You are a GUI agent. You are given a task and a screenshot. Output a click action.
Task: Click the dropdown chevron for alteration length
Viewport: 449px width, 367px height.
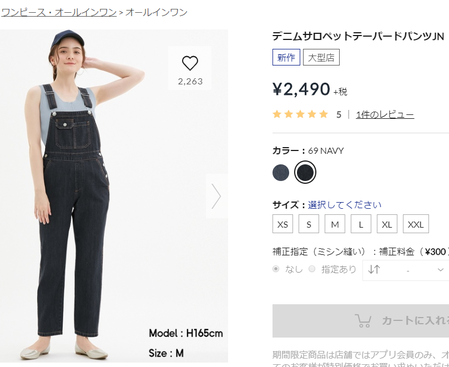coord(440,270)
